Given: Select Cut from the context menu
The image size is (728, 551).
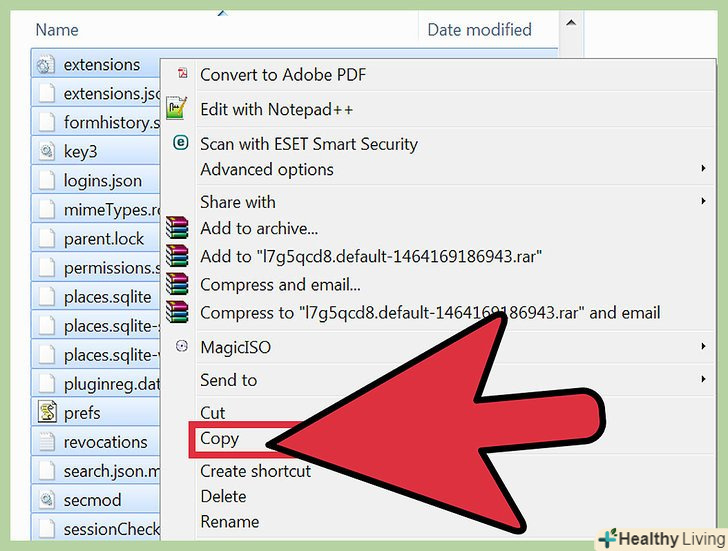Looking at the screenshot, I should [x=213, y=413].
